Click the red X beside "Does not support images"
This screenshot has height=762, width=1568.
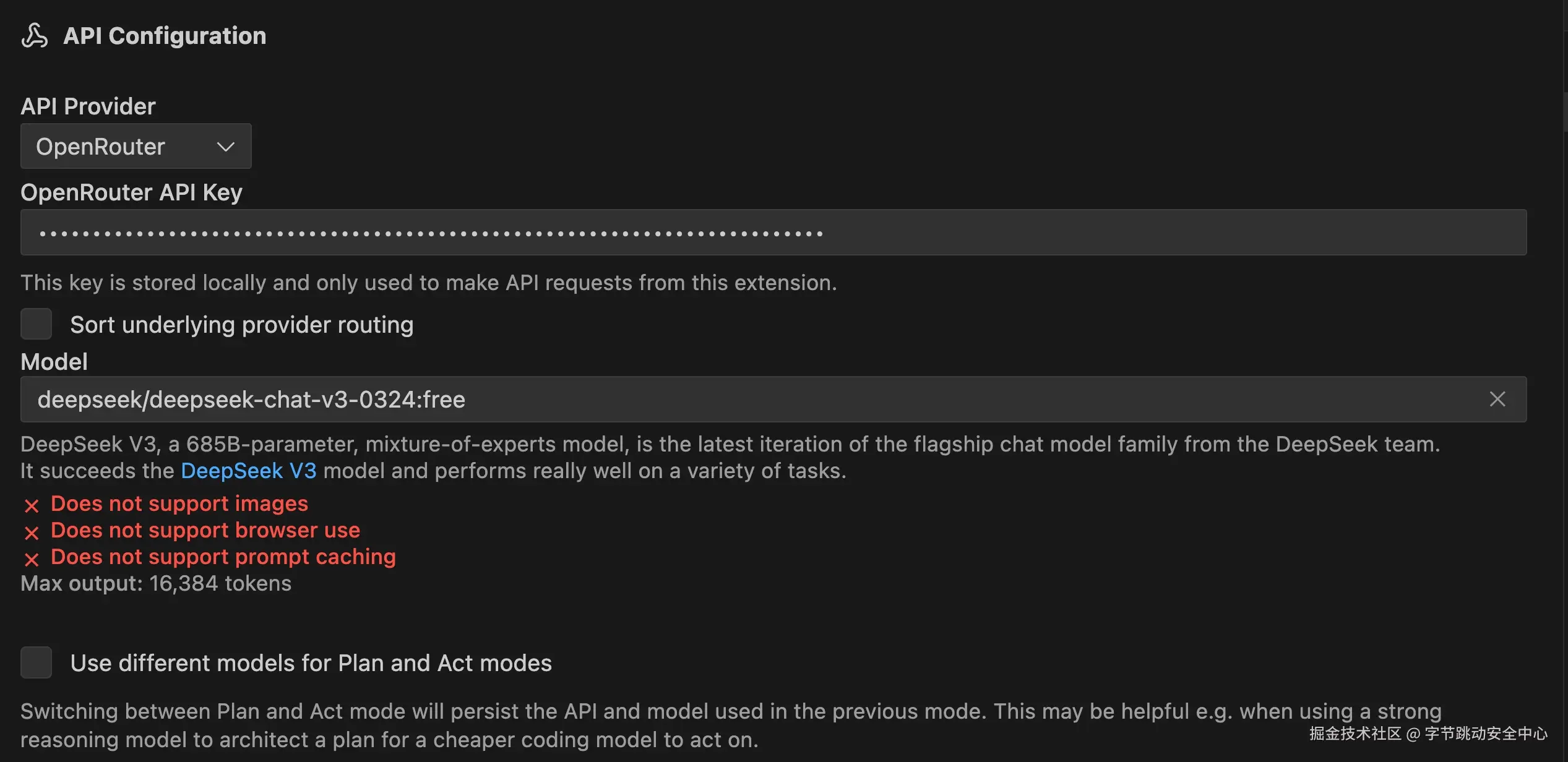[32, 506]
